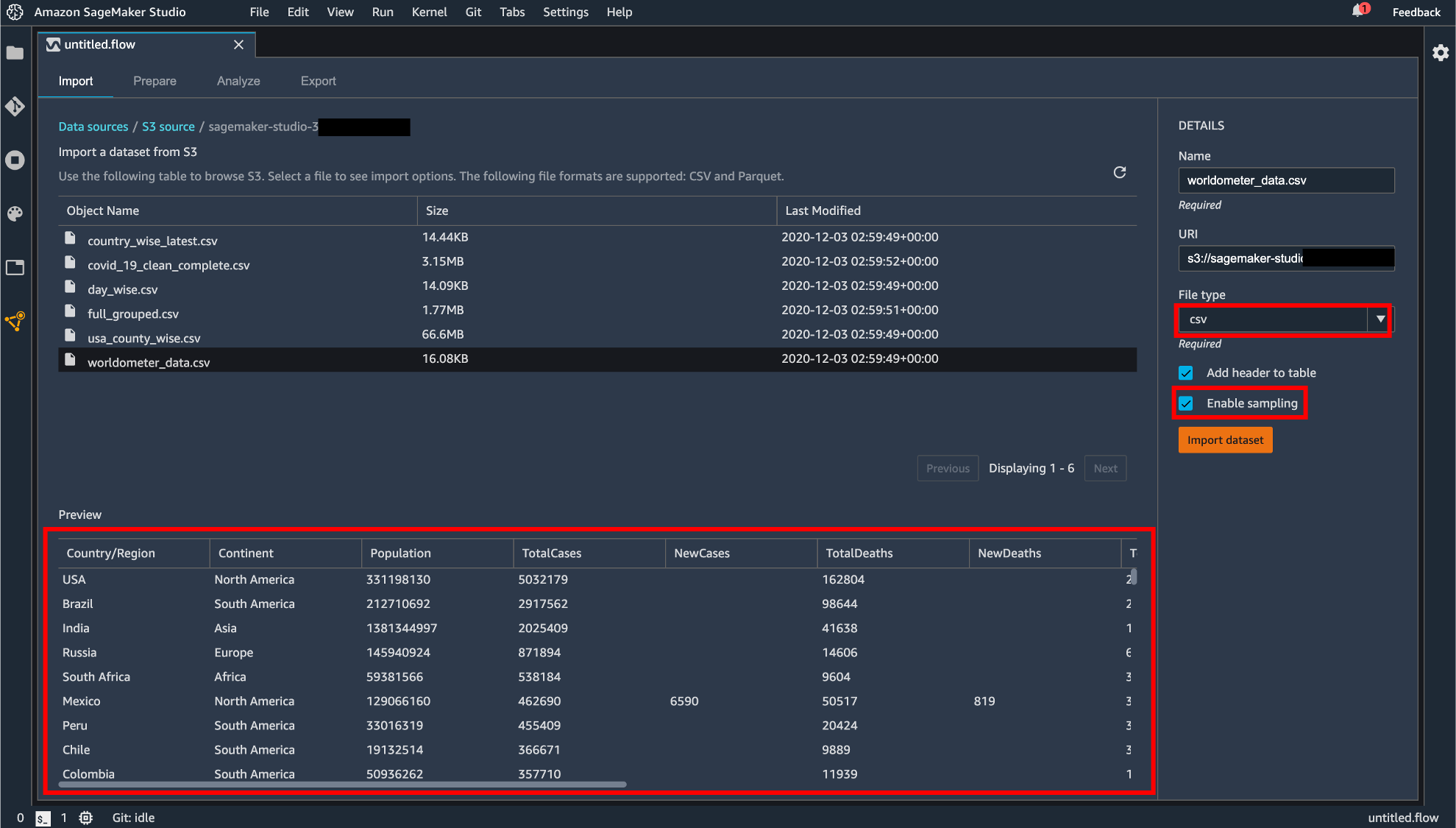Follow the S3 source breadcrumb link

click(168, 127)
